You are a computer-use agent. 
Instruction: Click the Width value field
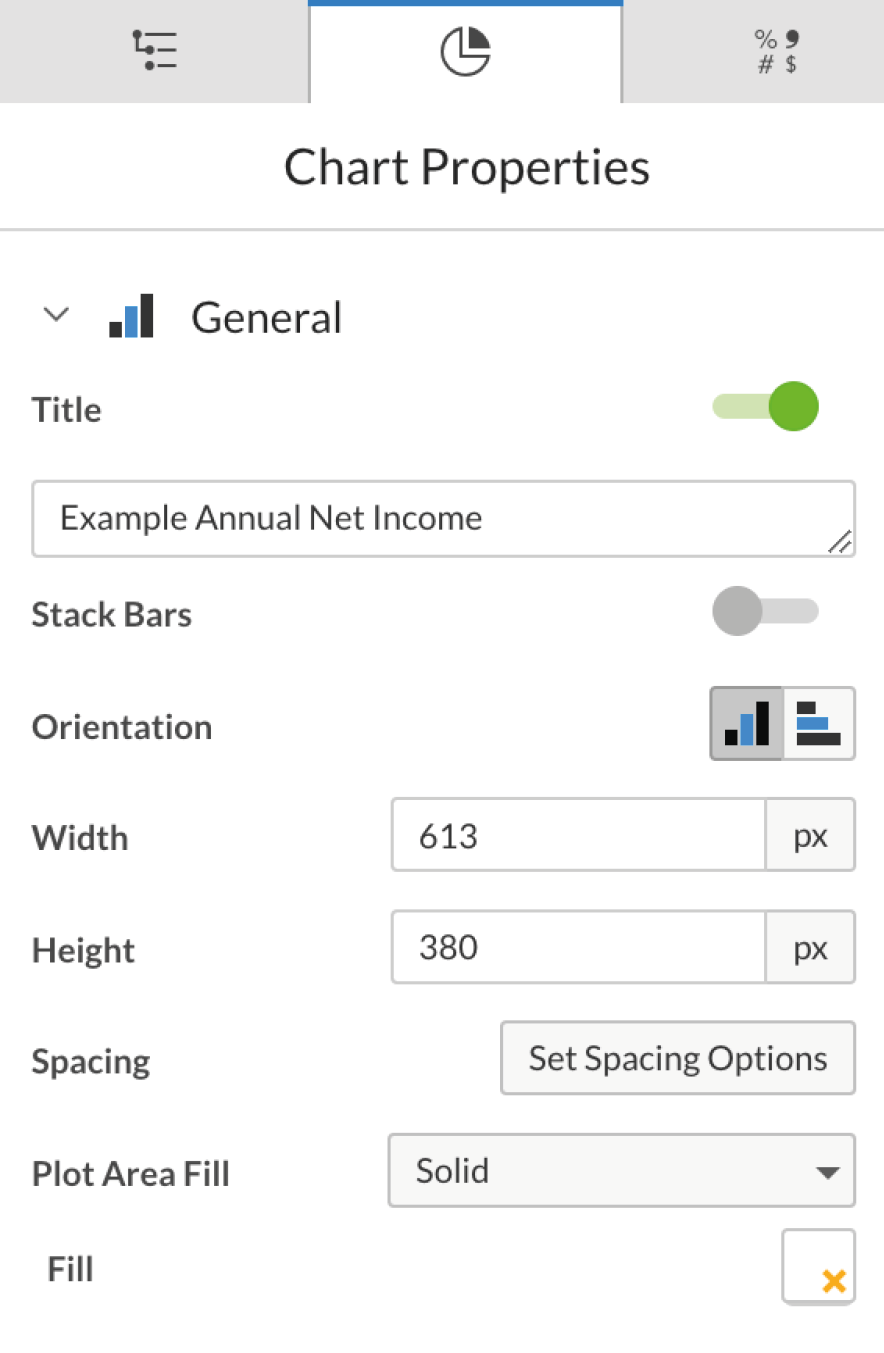click(x=578, y=835)
